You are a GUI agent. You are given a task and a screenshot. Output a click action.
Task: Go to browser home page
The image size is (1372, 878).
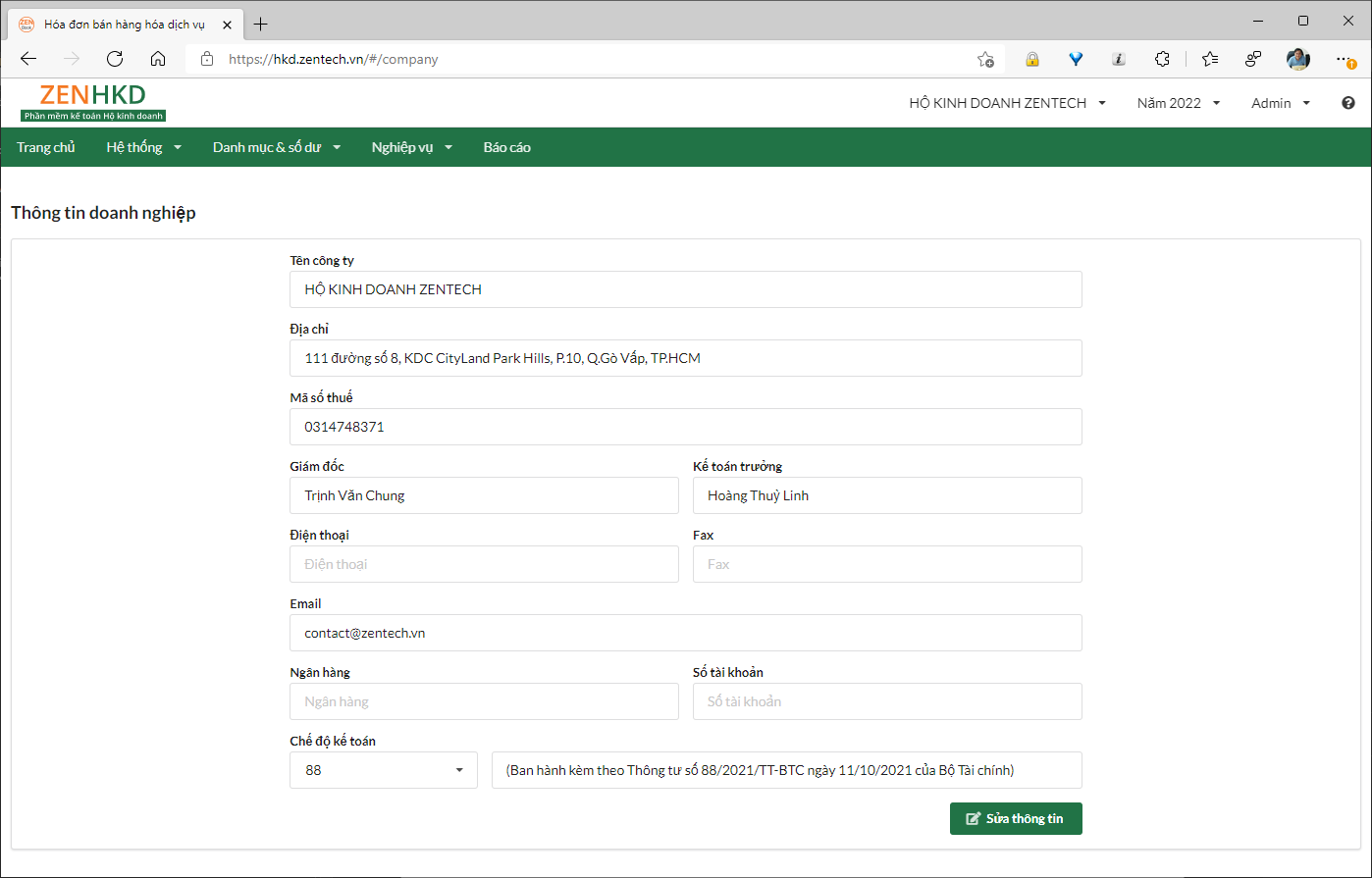tap(158, 59)
